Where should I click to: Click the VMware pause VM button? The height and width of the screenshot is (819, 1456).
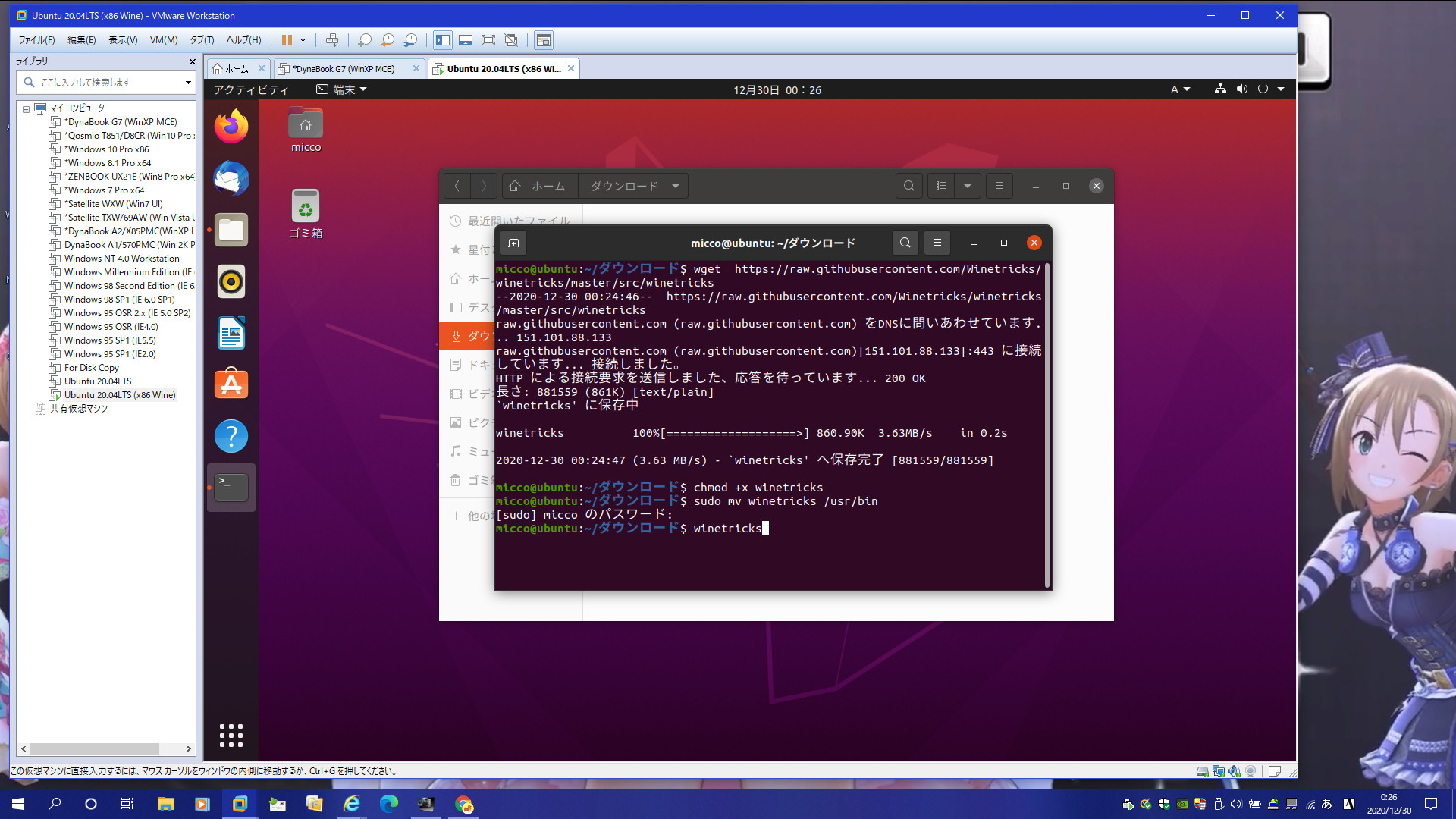[287, 40]
